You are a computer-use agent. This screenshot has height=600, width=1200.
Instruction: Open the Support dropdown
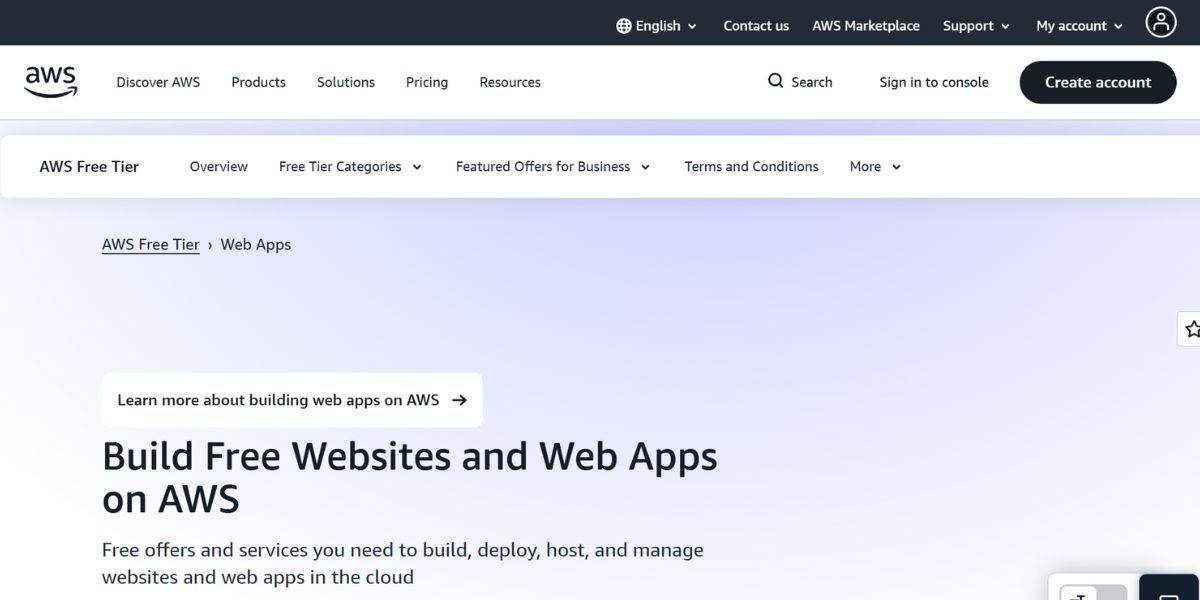click(x=975, y=25)
